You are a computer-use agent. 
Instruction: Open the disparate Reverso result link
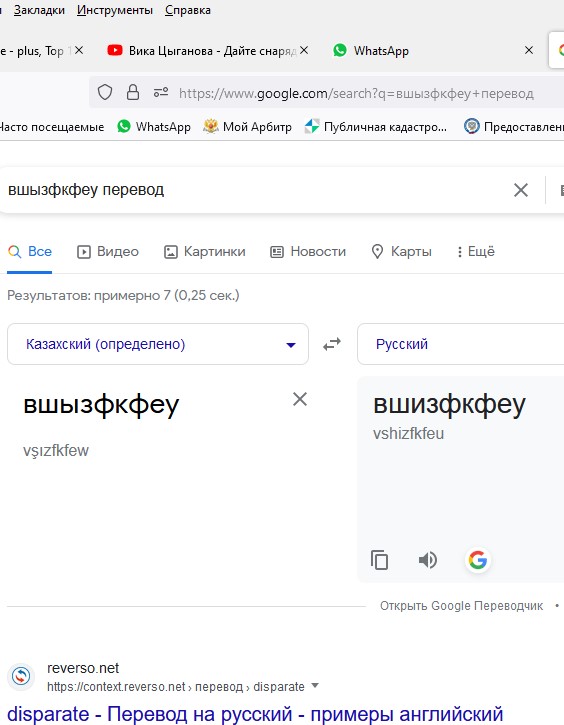pos(255,713)
